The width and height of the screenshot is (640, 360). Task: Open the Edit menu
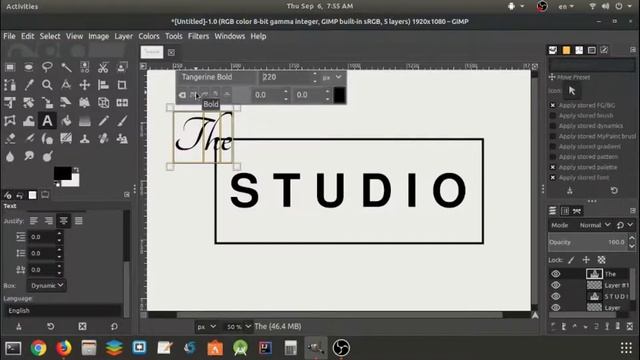27,36
